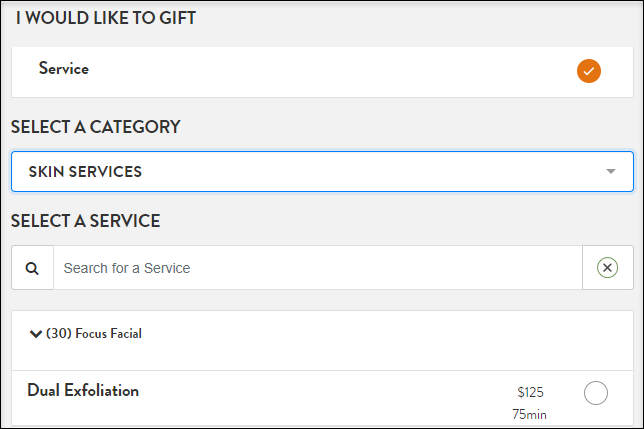Click the SELECT A SERVICE heading
Image resolution: width=644 pixels, height=429 pixels.
coord(85,221)
